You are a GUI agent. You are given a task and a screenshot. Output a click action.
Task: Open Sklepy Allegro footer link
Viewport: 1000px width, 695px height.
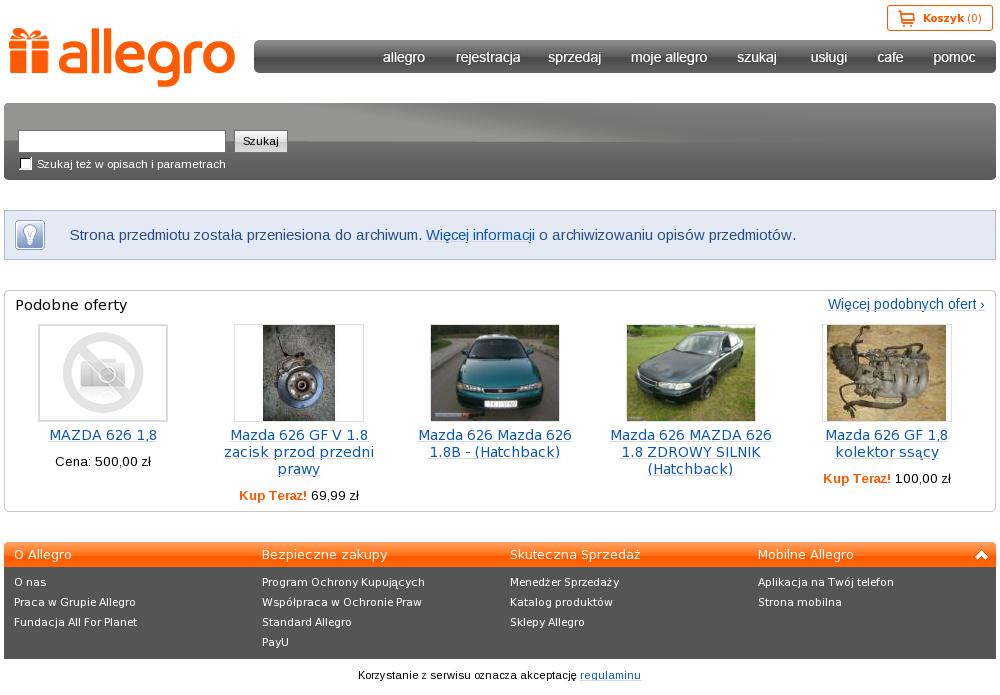547,622
